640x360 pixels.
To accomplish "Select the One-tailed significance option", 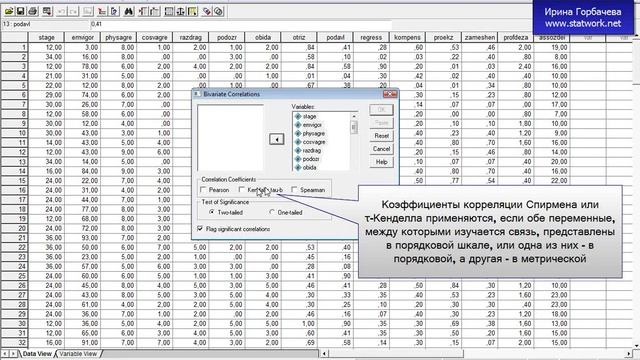I will tap(272, 212).
